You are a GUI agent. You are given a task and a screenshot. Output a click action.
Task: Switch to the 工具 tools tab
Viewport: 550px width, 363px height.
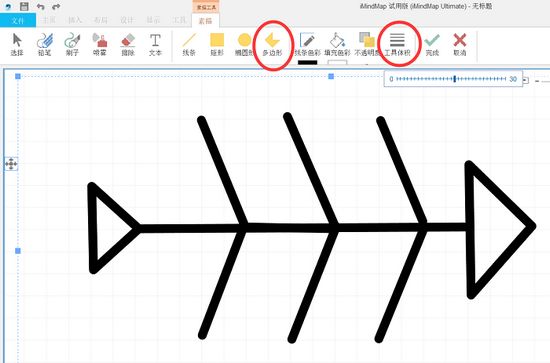[179, 20]
